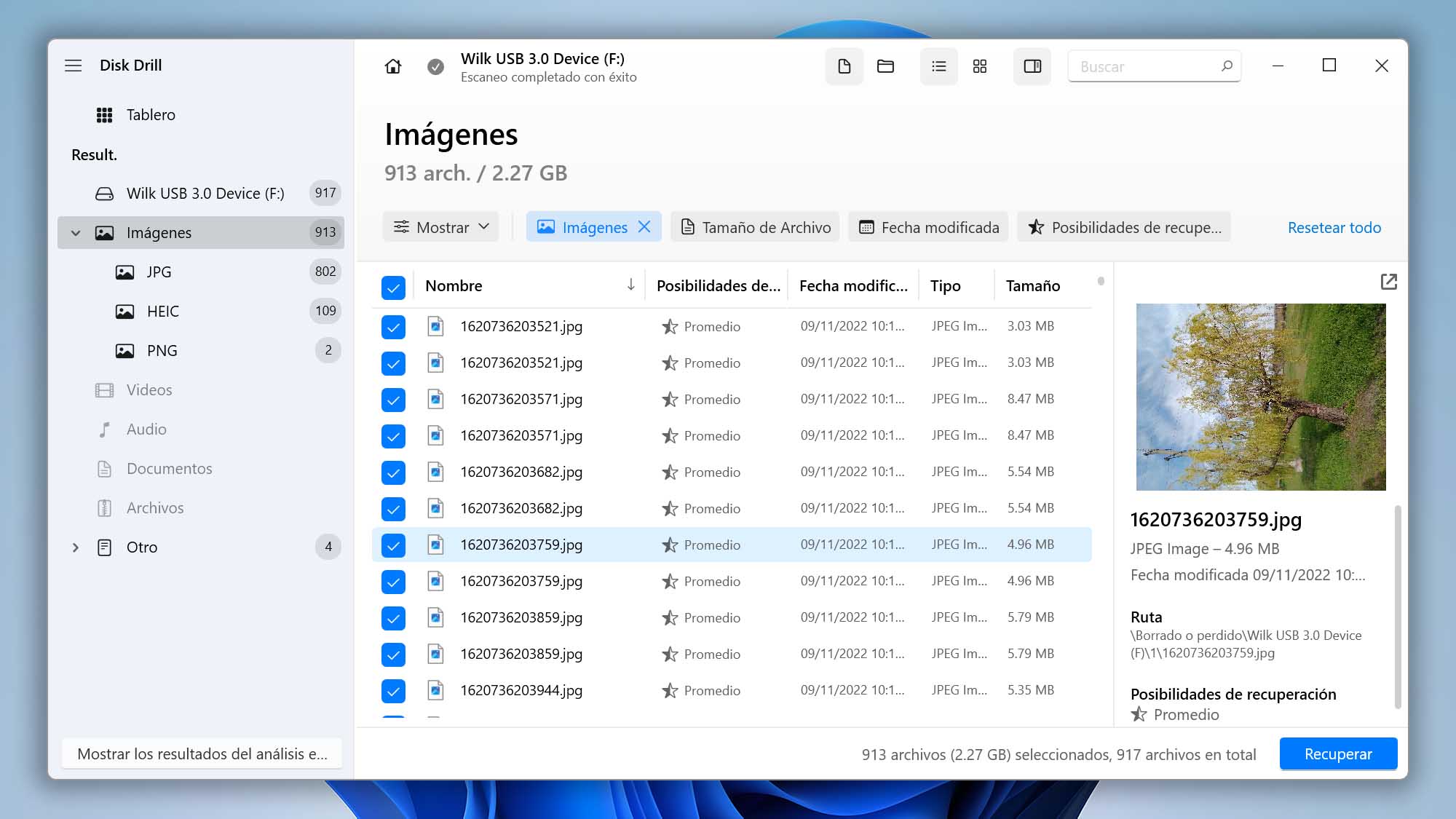Sort by Fecha modific... column header

tap(853, 286)
